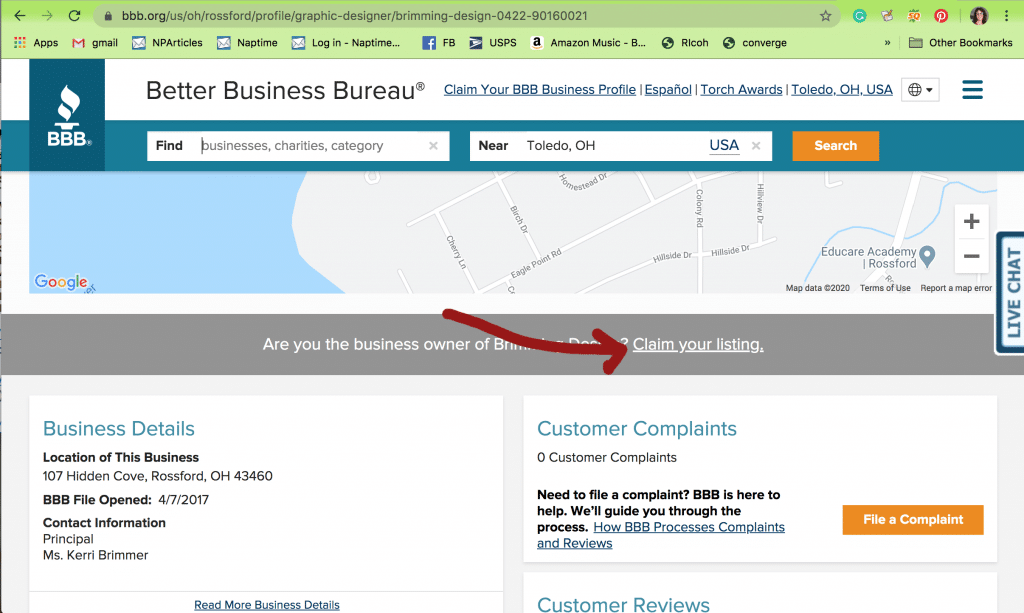Show hidden bookmarks with the double chevron
The image size is (1024, 613).
coord(888,43)
